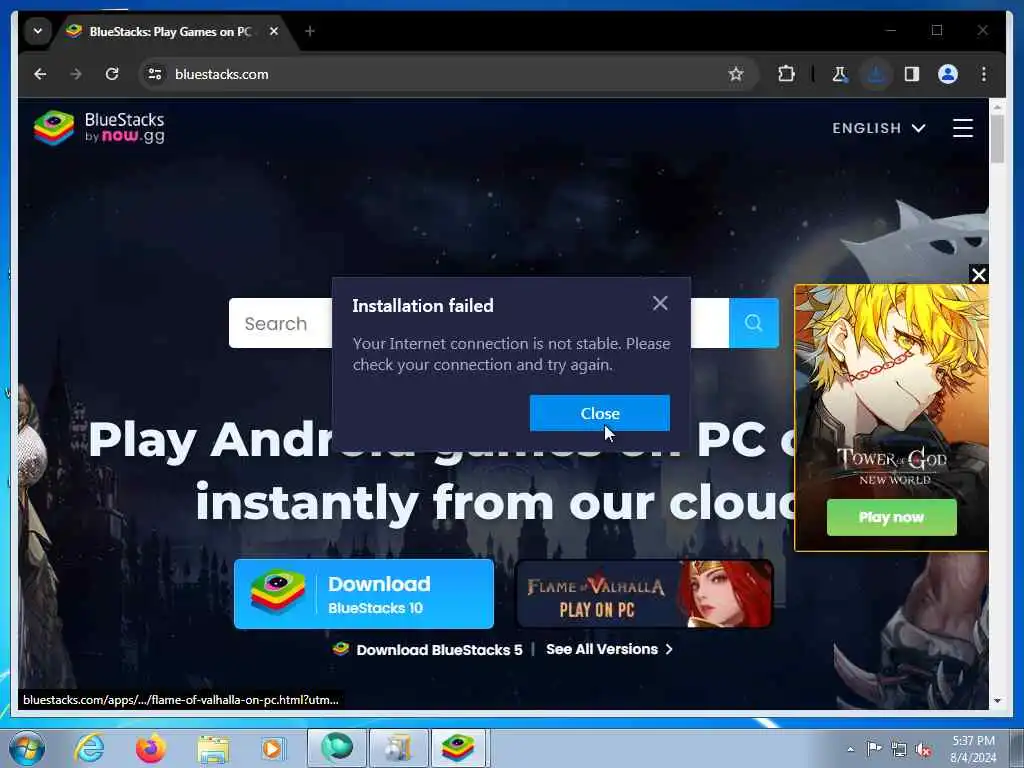Open the Flame of Valhalla Play on PC banner
The height and width of the screenshot is (768, 1024).
(644, 594)
